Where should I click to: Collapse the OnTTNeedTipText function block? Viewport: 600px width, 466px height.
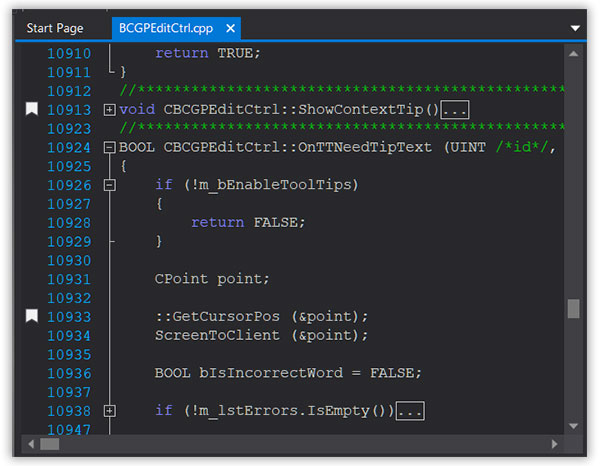109,147
